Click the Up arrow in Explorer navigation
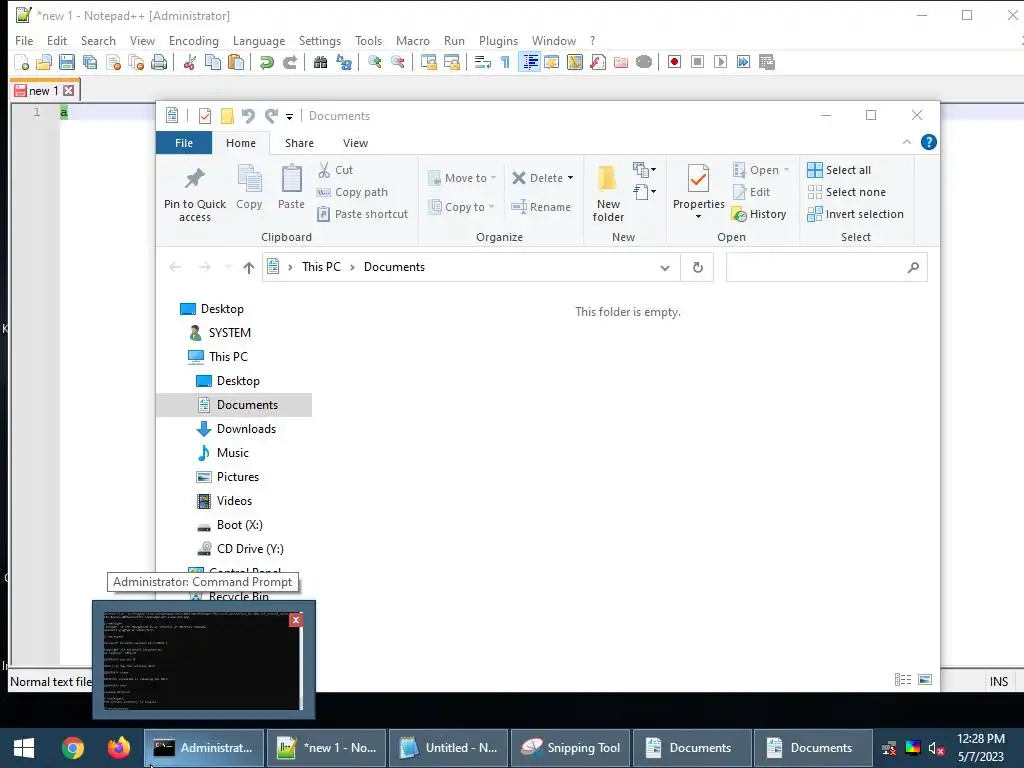The image size is (1024, 768). coord(248,267)
